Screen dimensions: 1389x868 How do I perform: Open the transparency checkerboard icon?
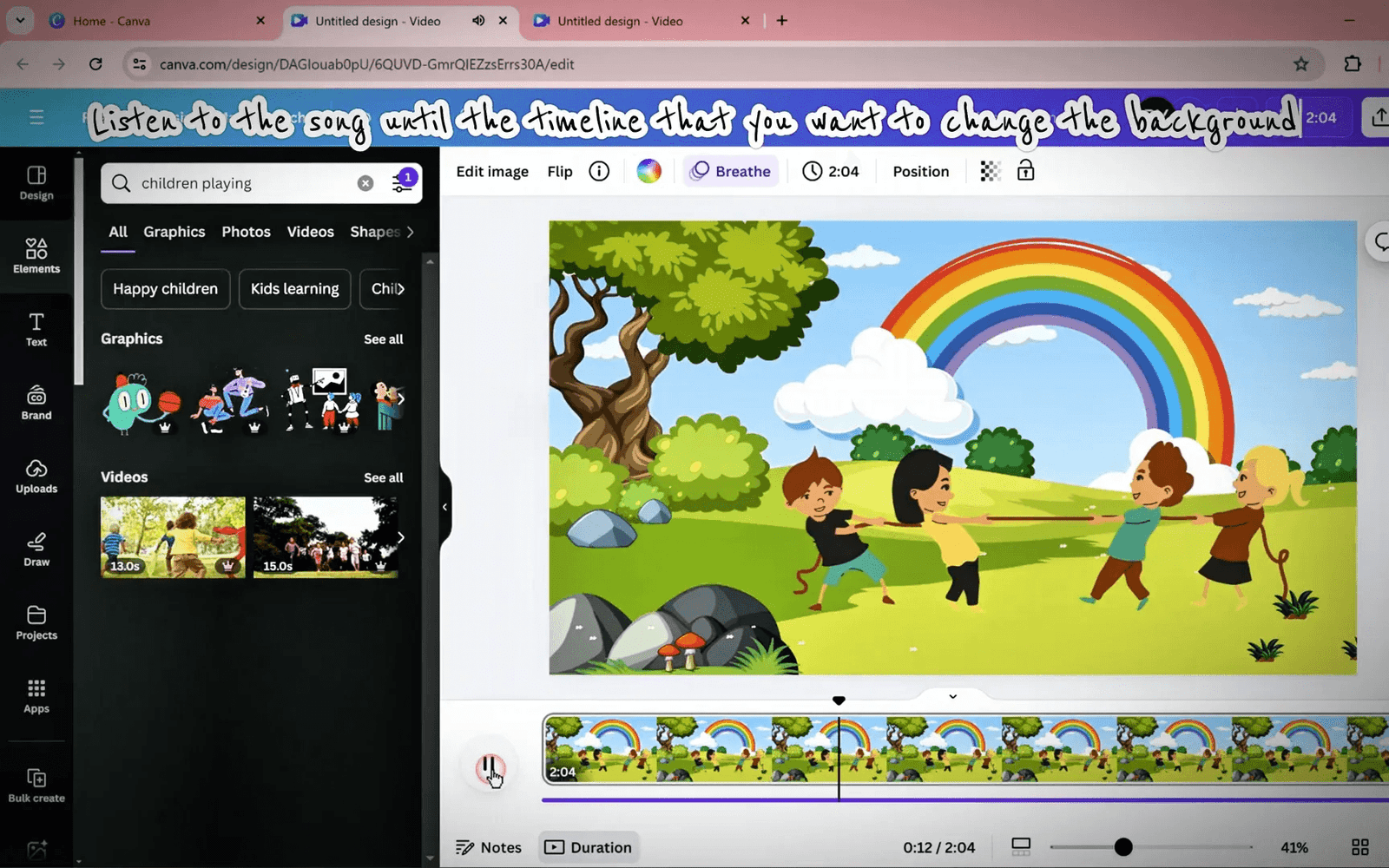pyautogui.click(x=990, y=171)
